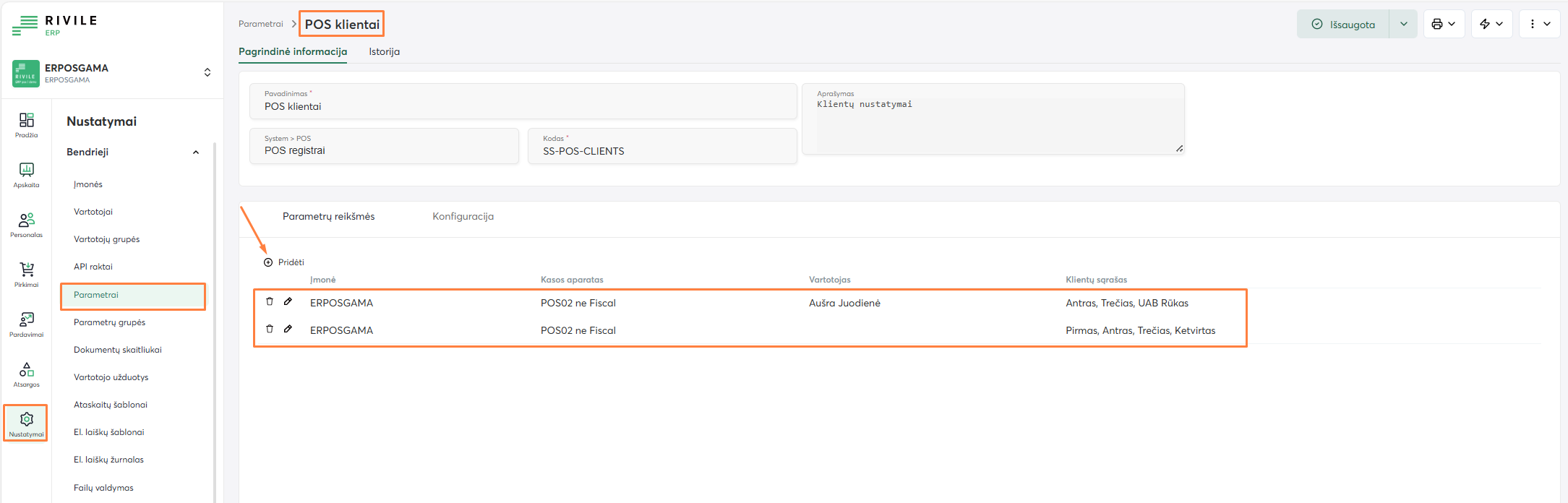Open the Atsargos inventory icon

[x=26, y=374]
